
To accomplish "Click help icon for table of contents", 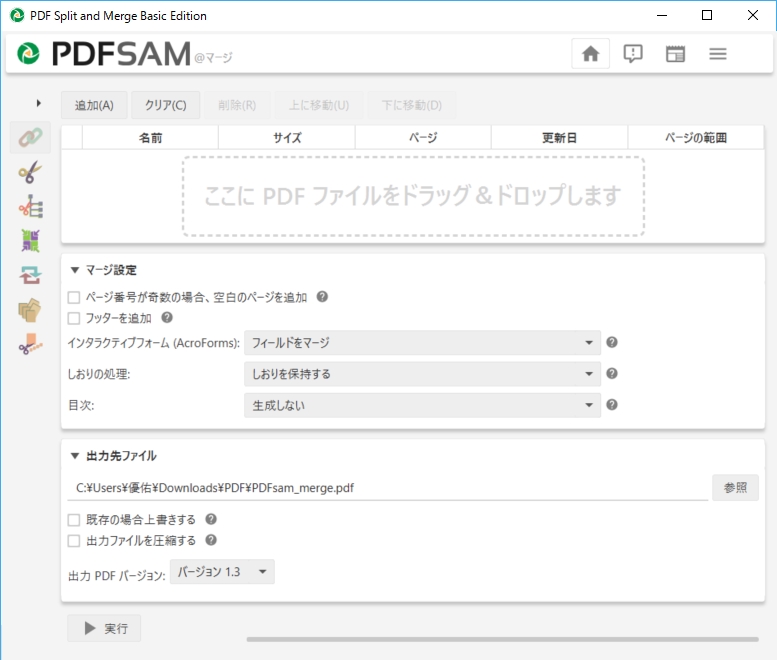I will (612, 404).
